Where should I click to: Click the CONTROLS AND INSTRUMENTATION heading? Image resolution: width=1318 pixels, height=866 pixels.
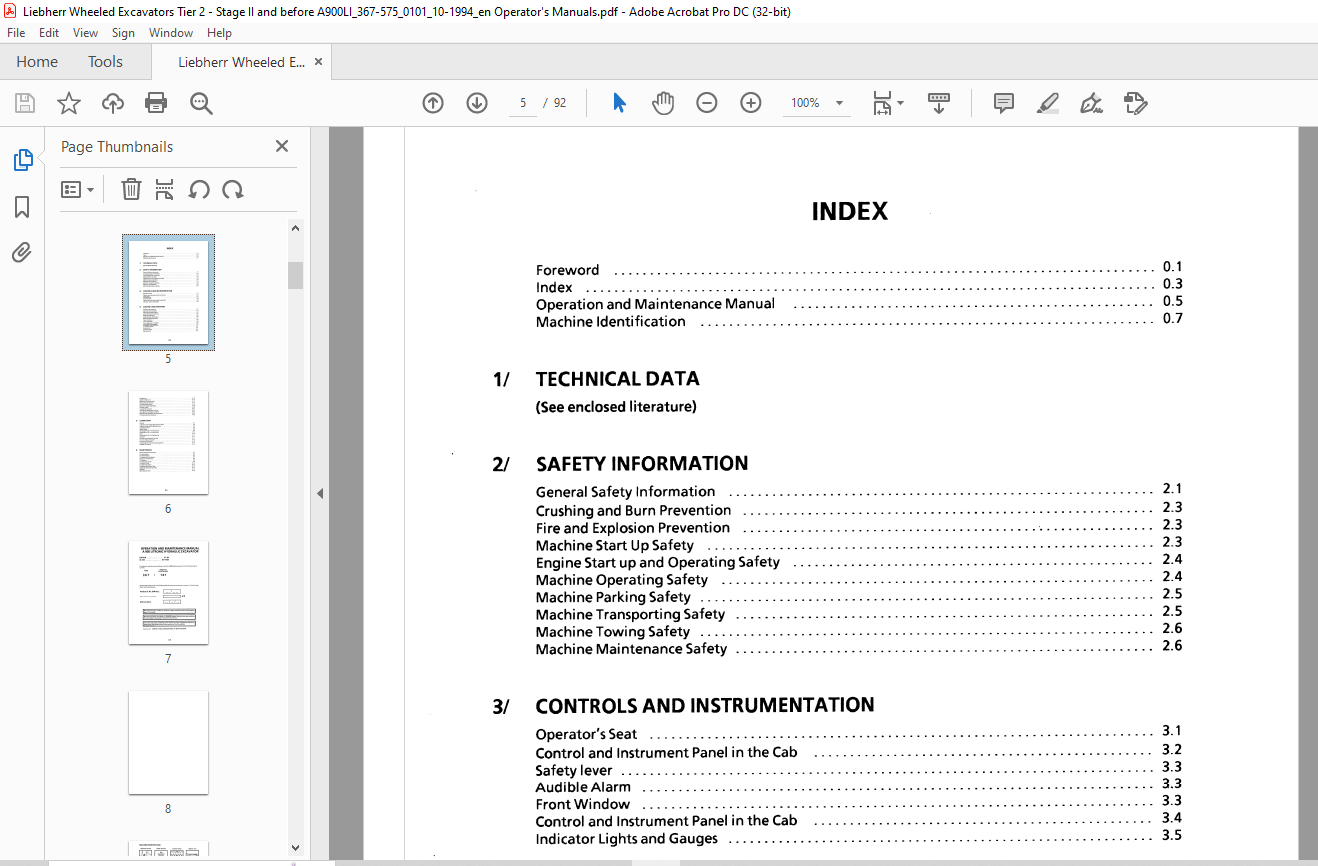705,705
